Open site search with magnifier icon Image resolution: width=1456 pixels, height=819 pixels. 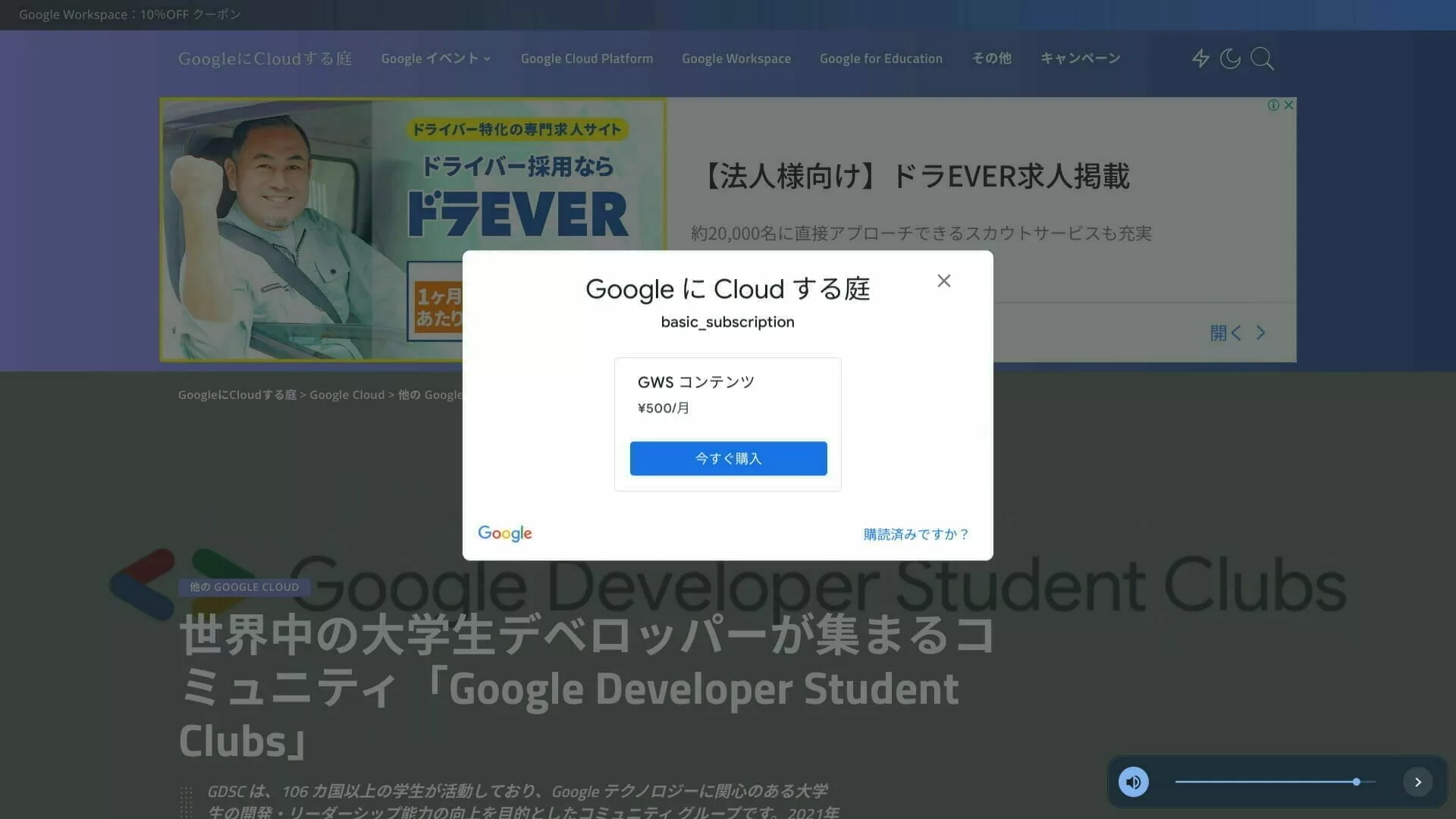pyautogui.click(x=1262, y=58)
